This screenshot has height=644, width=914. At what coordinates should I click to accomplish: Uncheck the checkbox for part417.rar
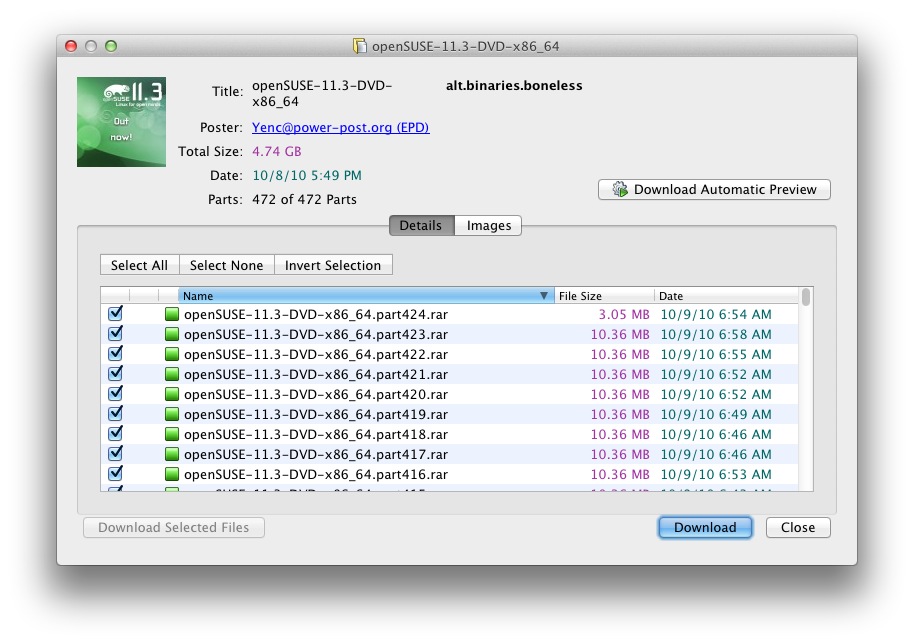click(x=115, y=453)
